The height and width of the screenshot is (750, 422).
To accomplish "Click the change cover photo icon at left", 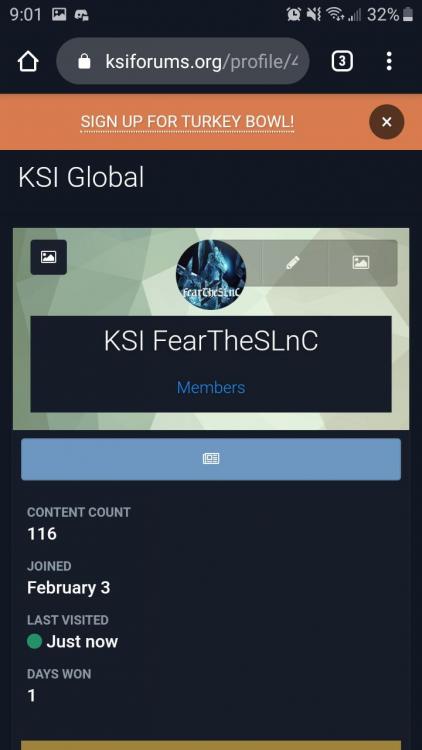I will click(x=48, y=257).
